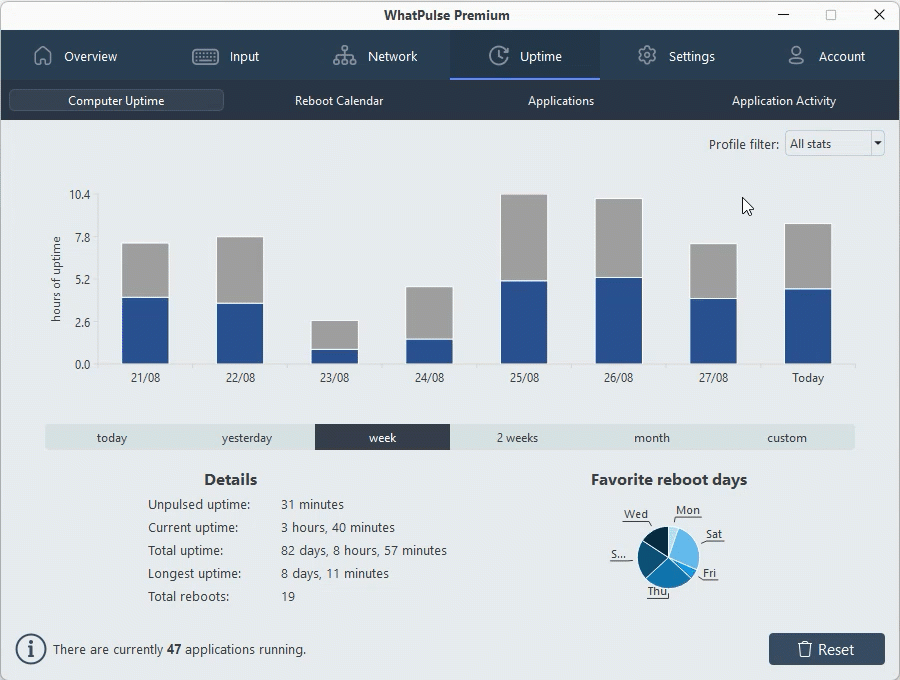Open the Settings gear icon
The width and height of the screenshot is (900, 680).
647,56
